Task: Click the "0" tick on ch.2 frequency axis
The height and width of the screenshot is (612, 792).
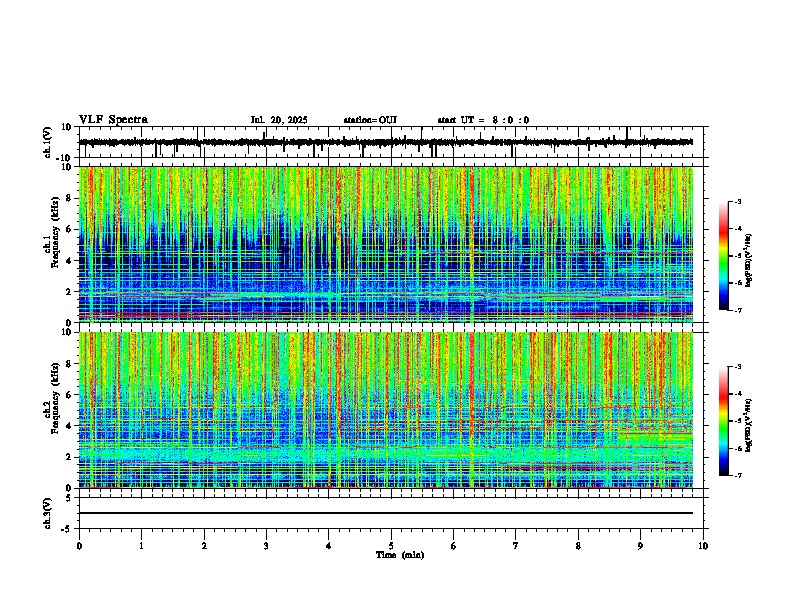Action: [x=69, y=488]
